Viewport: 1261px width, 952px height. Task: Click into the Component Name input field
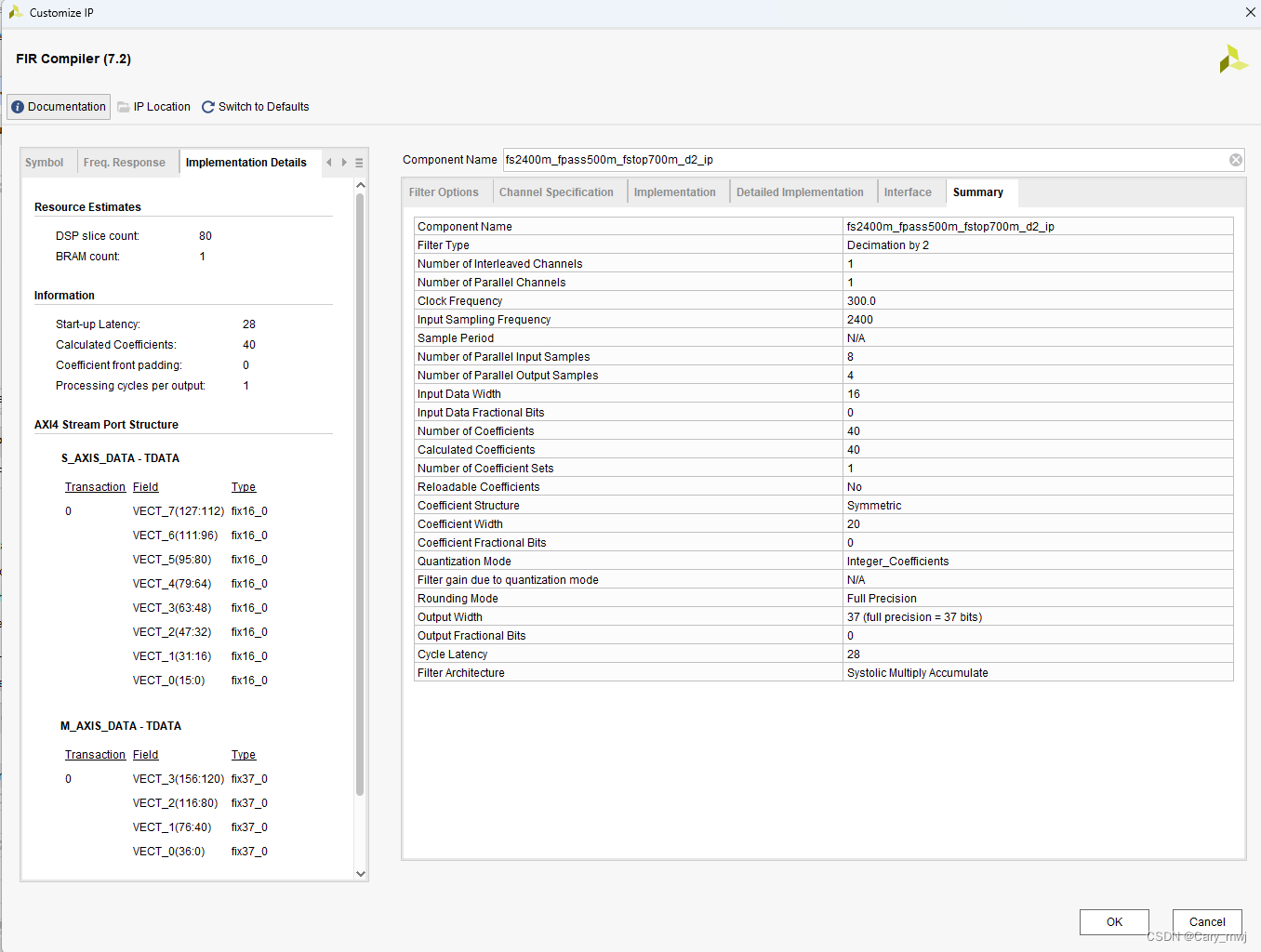pyautogui.click(x=865, y=160)
